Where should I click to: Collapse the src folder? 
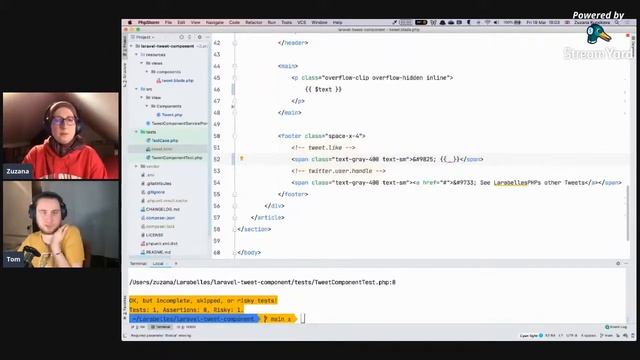(x=137, y=89)
